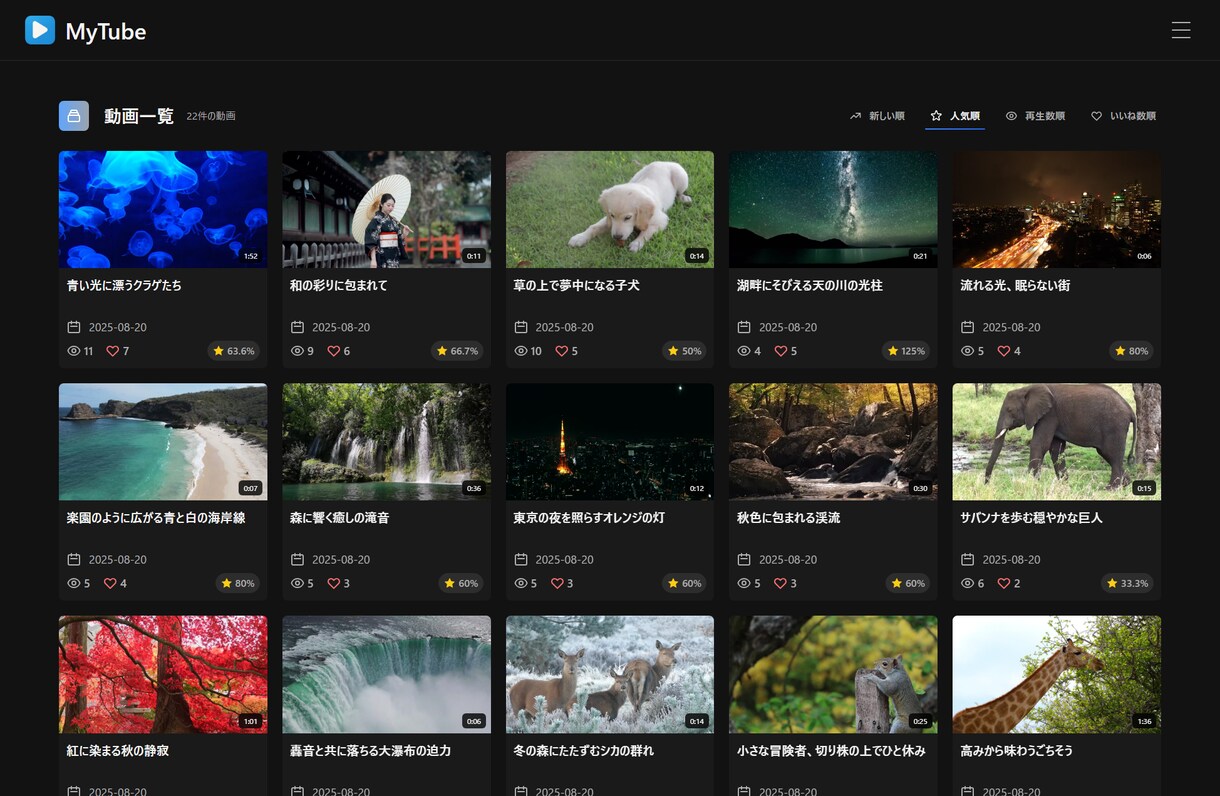Click the MyTube play logo icon
This screenshot has height=796, width=1220.
[x=40, y=30]
